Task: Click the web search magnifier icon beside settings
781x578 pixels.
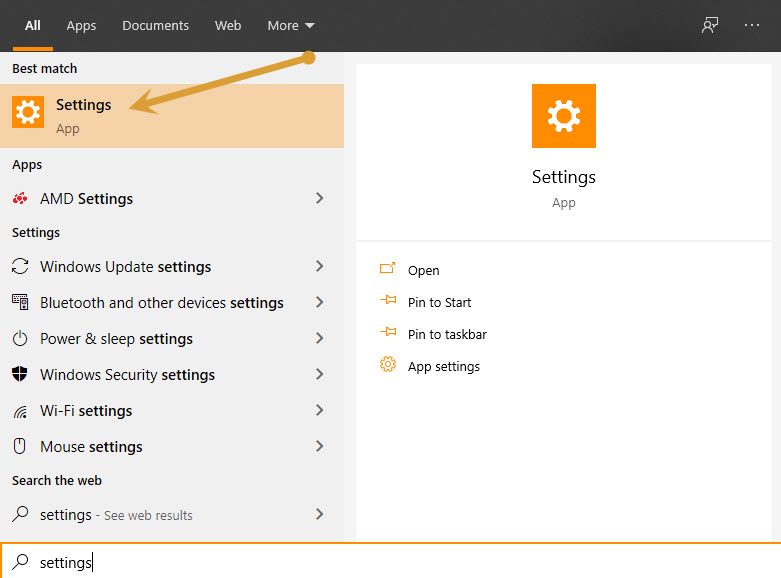Action: click(x=20, y=514)
